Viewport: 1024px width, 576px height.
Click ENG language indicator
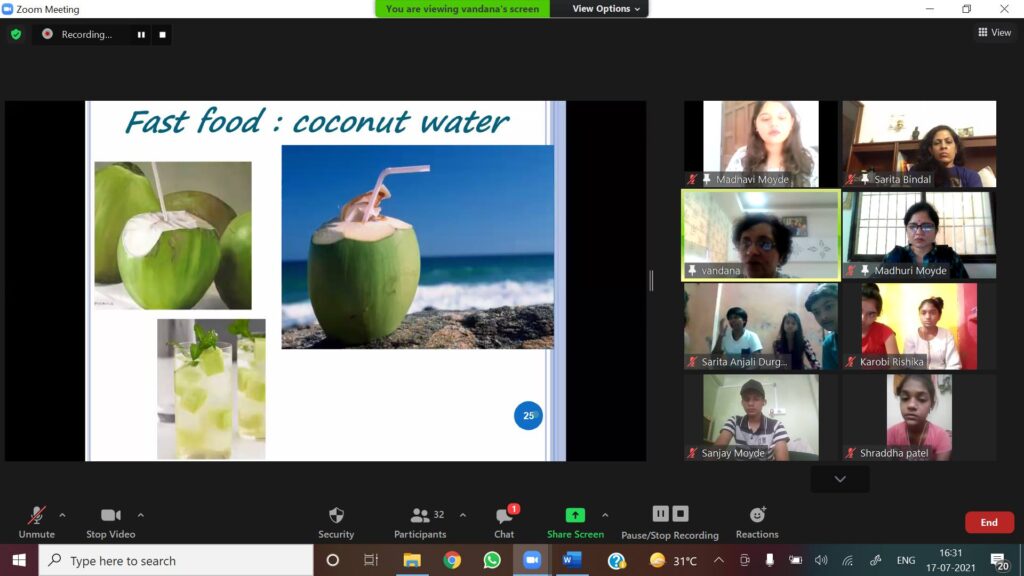(x=905, y=560)
